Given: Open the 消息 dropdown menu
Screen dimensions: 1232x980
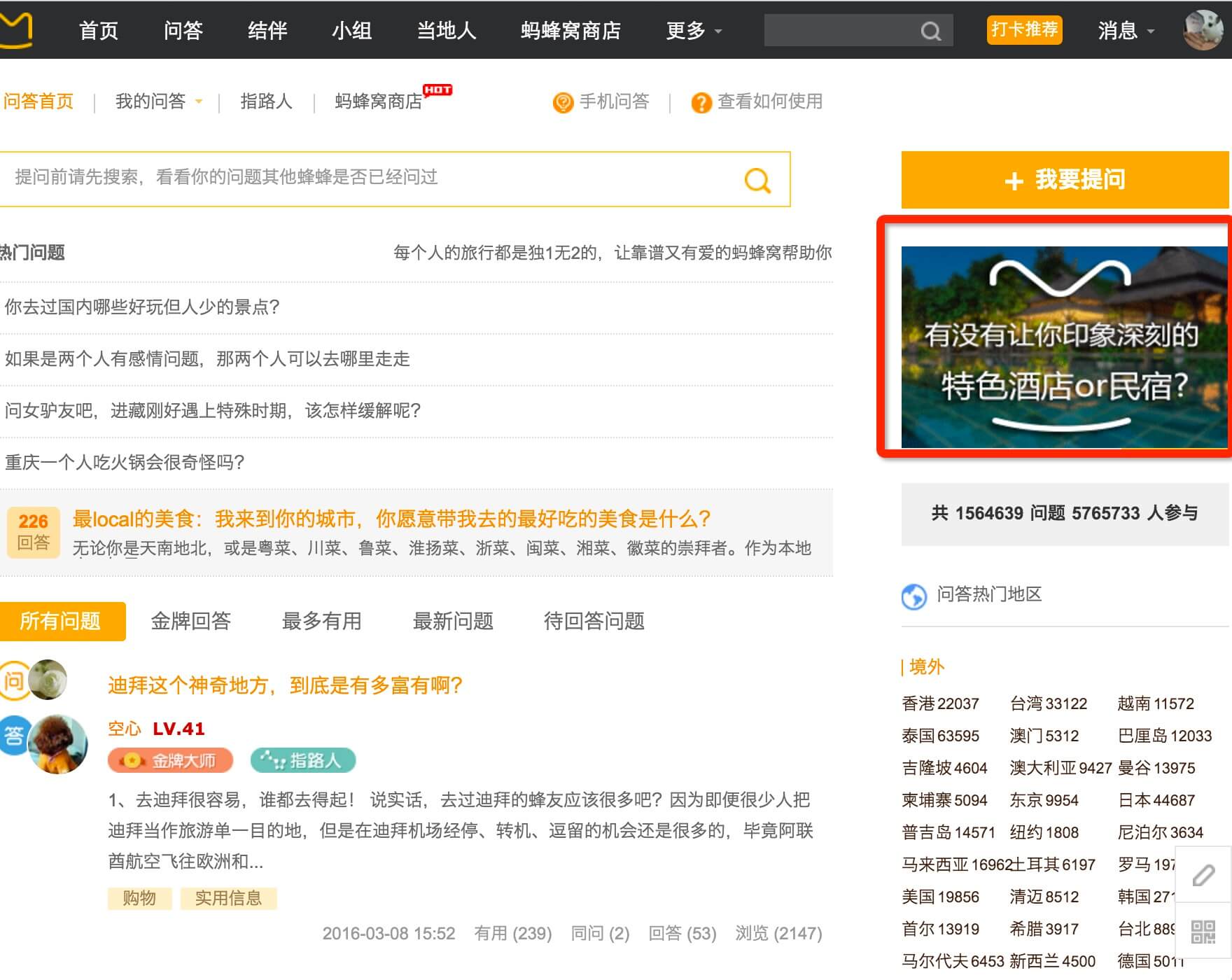Looking at the screenshot, I should pos(1126,31).
